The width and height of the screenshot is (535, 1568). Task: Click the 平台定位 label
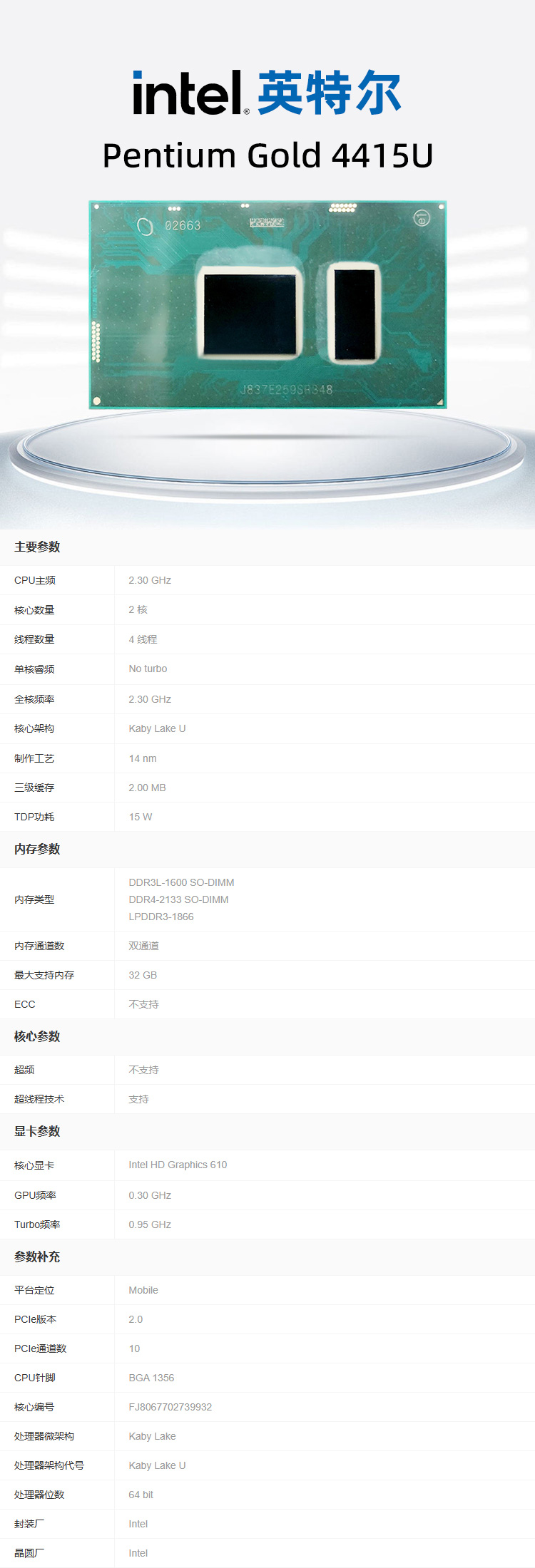click(x=34, y=1290)
